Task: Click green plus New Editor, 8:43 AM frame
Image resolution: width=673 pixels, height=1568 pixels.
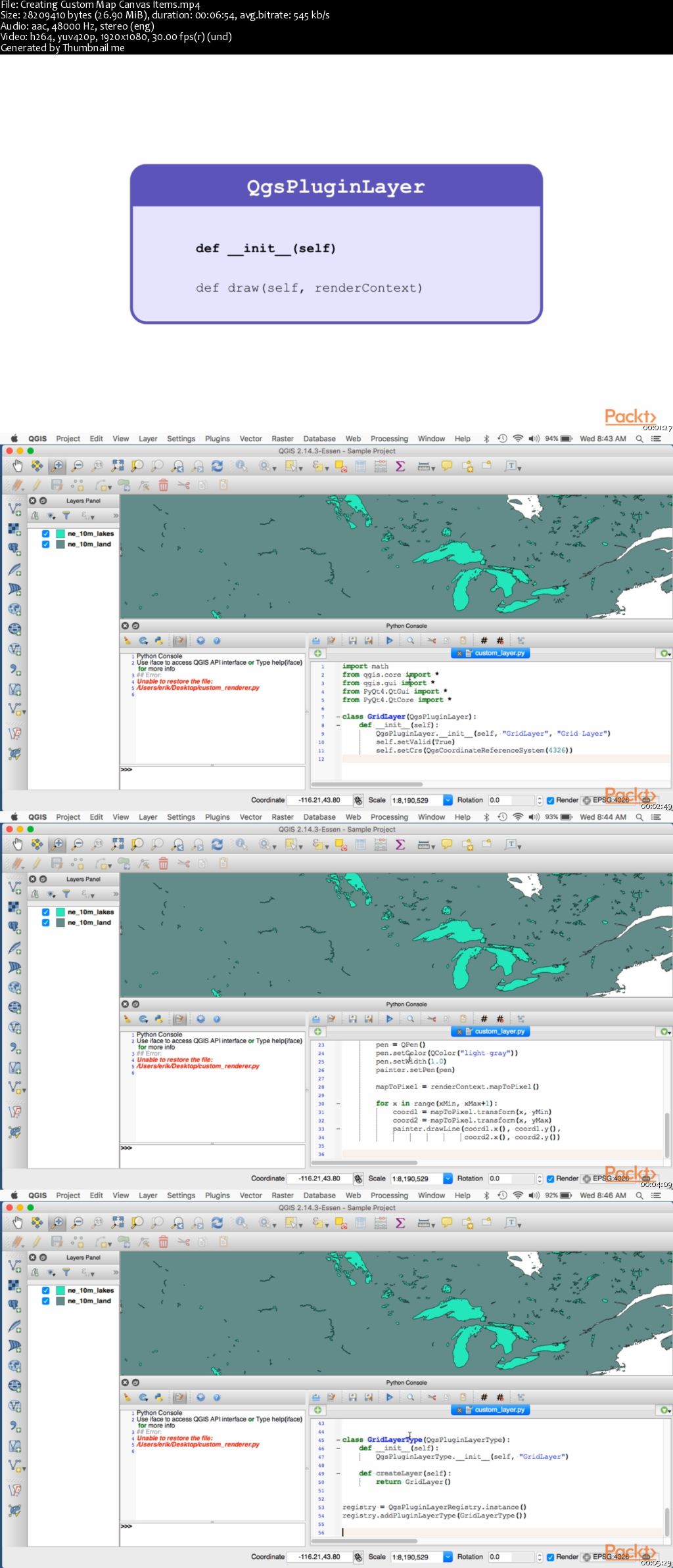Action: (x=317, y=654)
